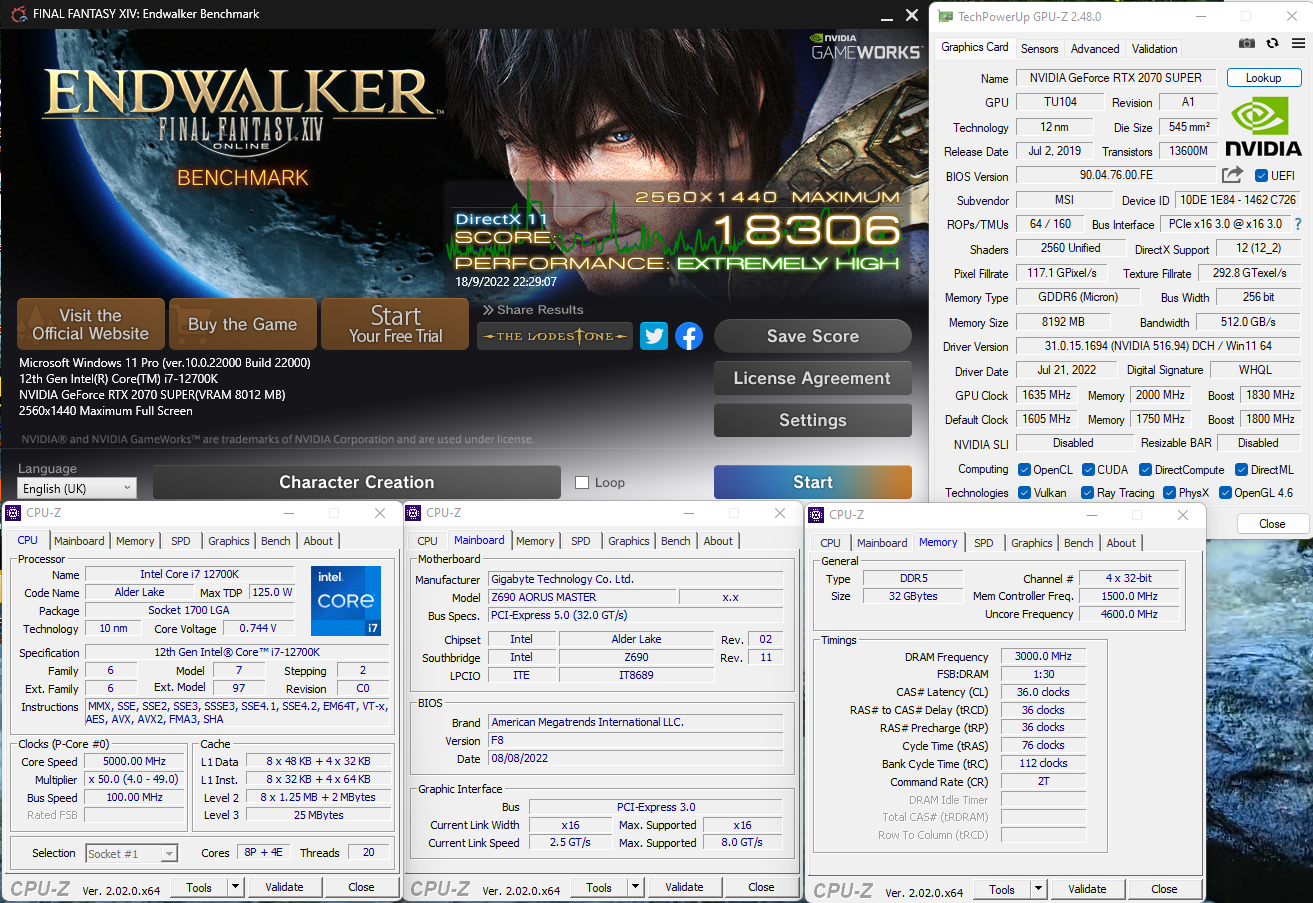Toggle Ray Tracing checkbox
This screenshot has height=903, width=1313.
click(x=1087, y=493)
